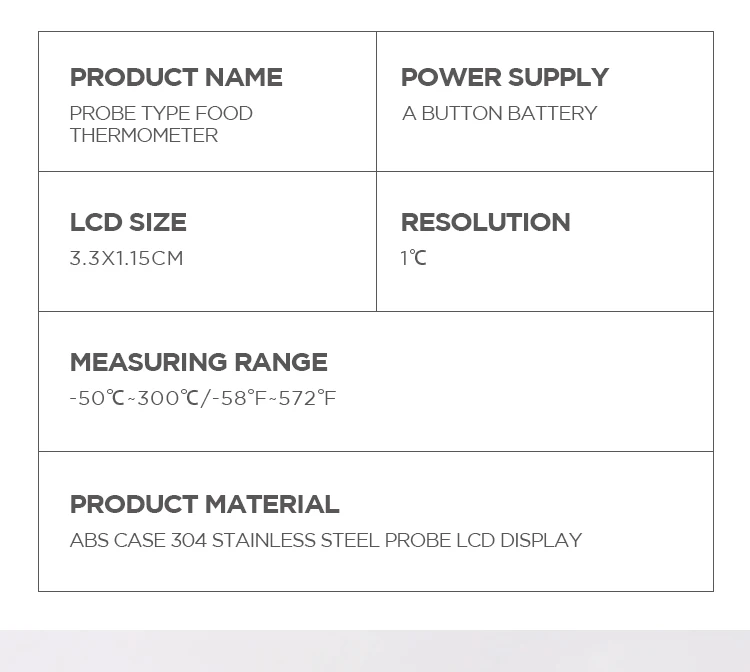This screenshot has height=672, width=750.
Task: Select the A BUTTON BATTERY text
Action: 499,113
